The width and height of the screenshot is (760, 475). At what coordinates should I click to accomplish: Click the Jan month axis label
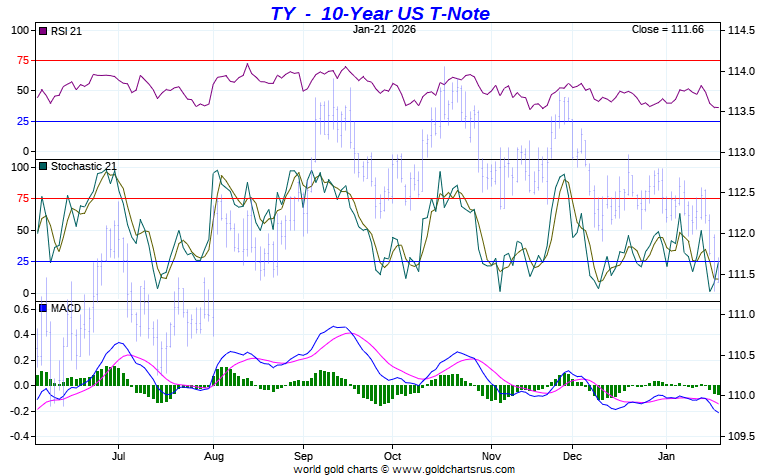click(x=666, y=456)
